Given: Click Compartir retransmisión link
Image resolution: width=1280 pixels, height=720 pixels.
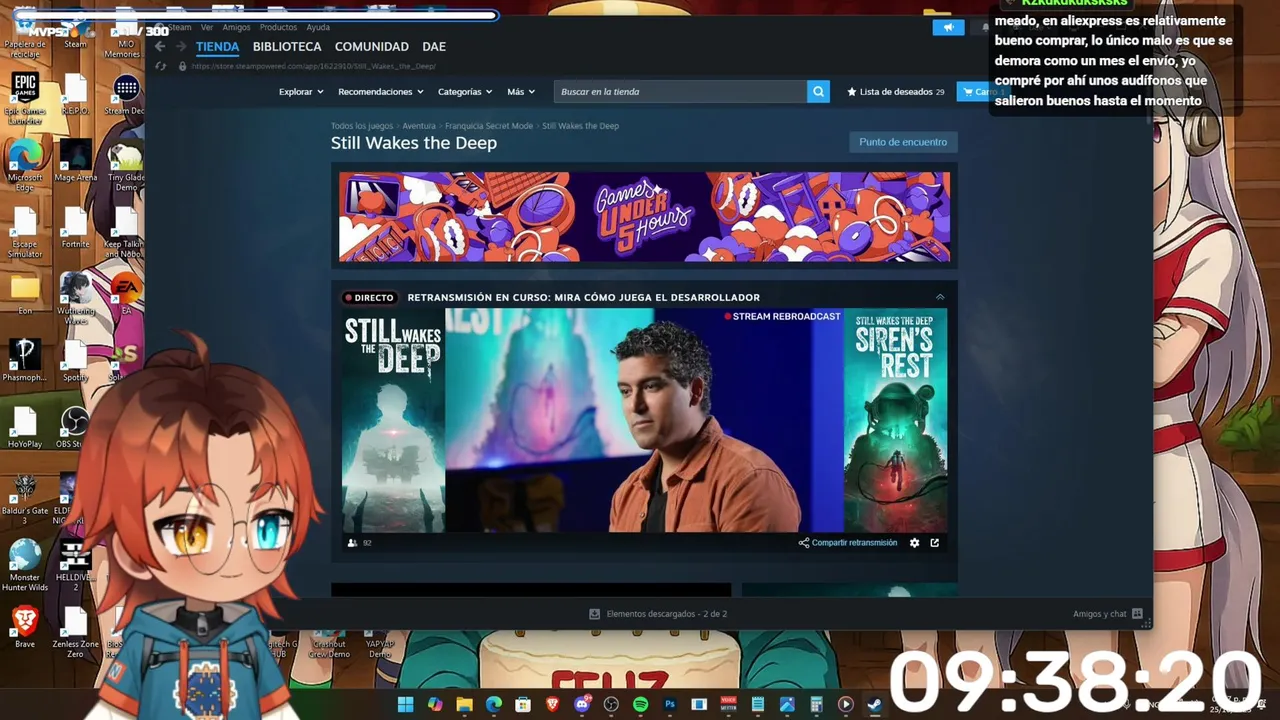Looking at the screenshot, I should click(848, 543).
